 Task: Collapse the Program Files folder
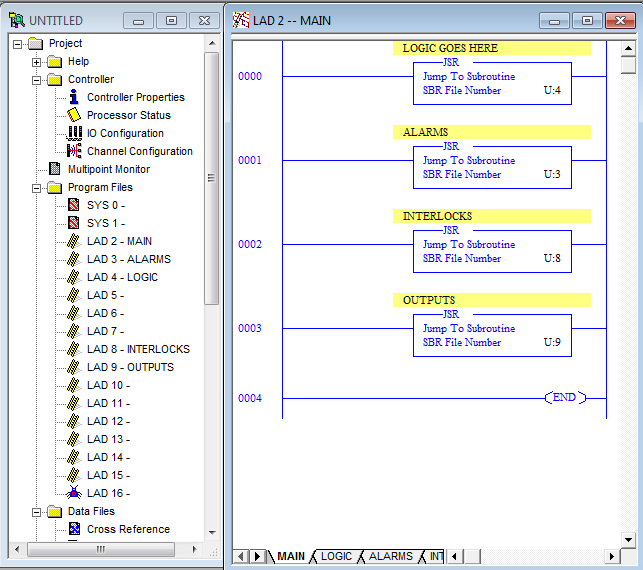coord(36,188)
